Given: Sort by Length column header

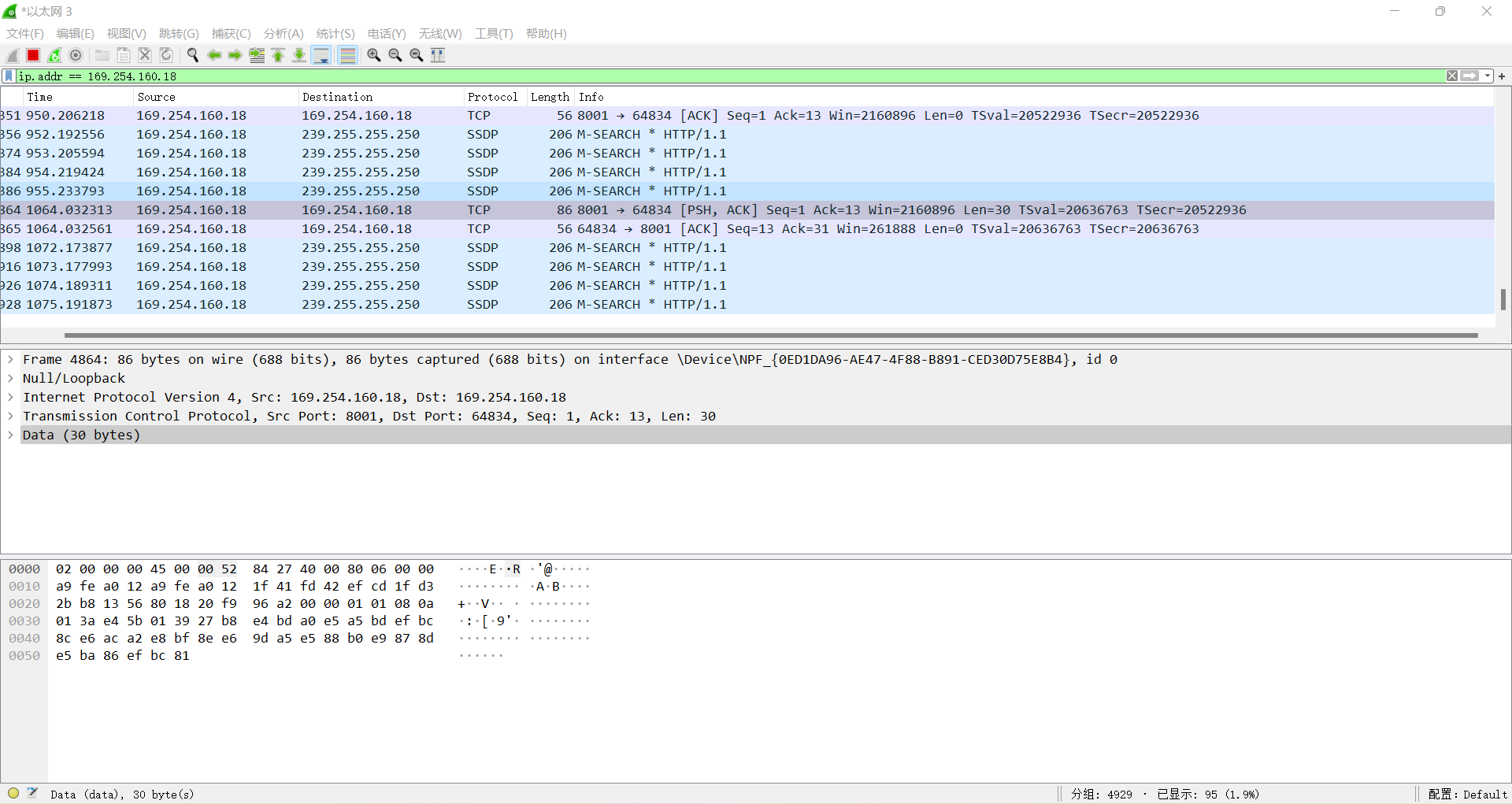Looking at the screenshot, I should click(x=550, y=97).
